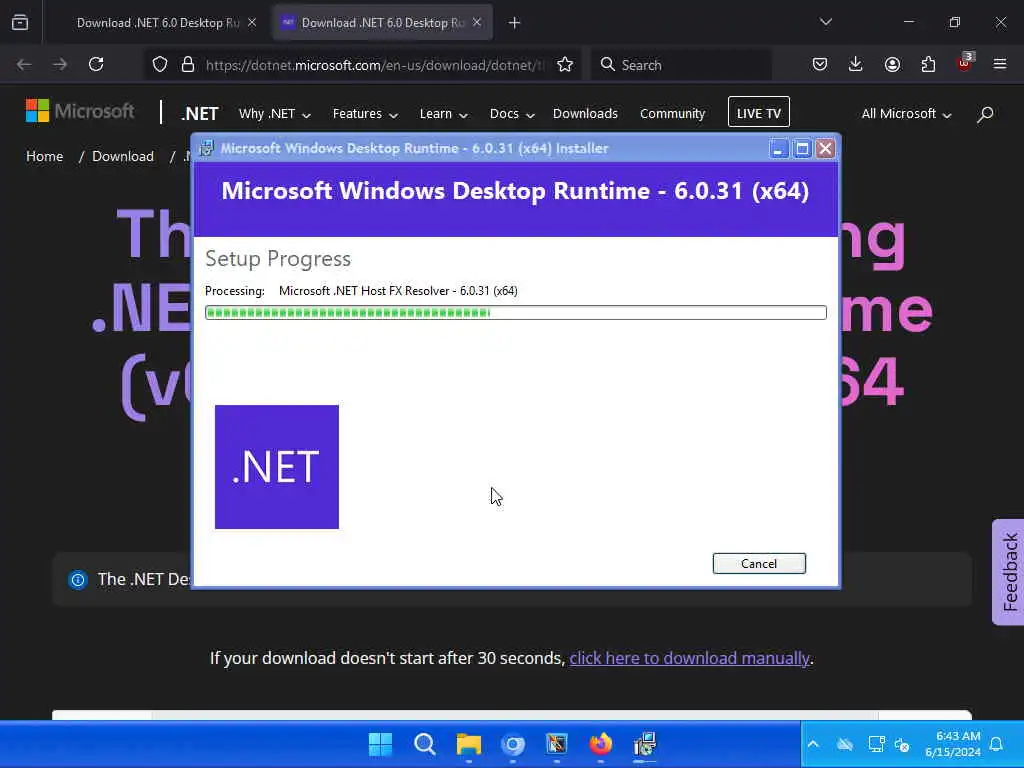
Task: Open Firefox application menu
Action: pos(1000,65)
